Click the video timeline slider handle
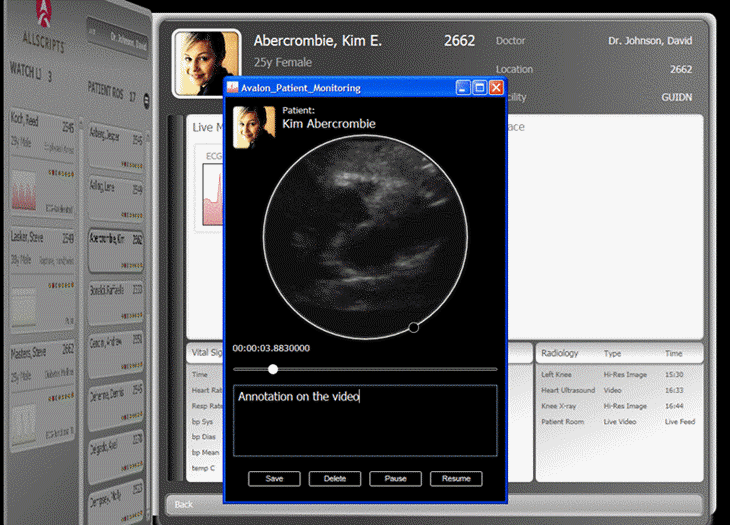730x525 pixels. 273,369
